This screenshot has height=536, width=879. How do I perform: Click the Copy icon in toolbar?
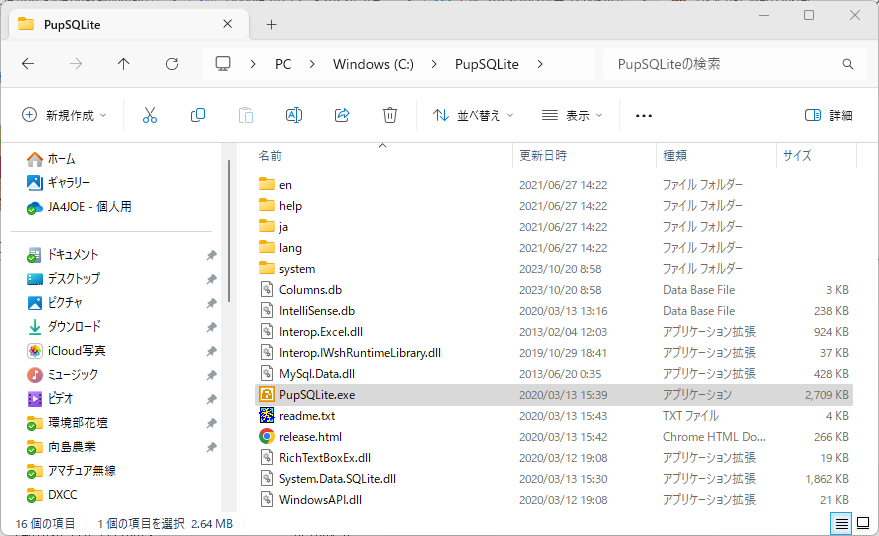[x=198, y=115]
